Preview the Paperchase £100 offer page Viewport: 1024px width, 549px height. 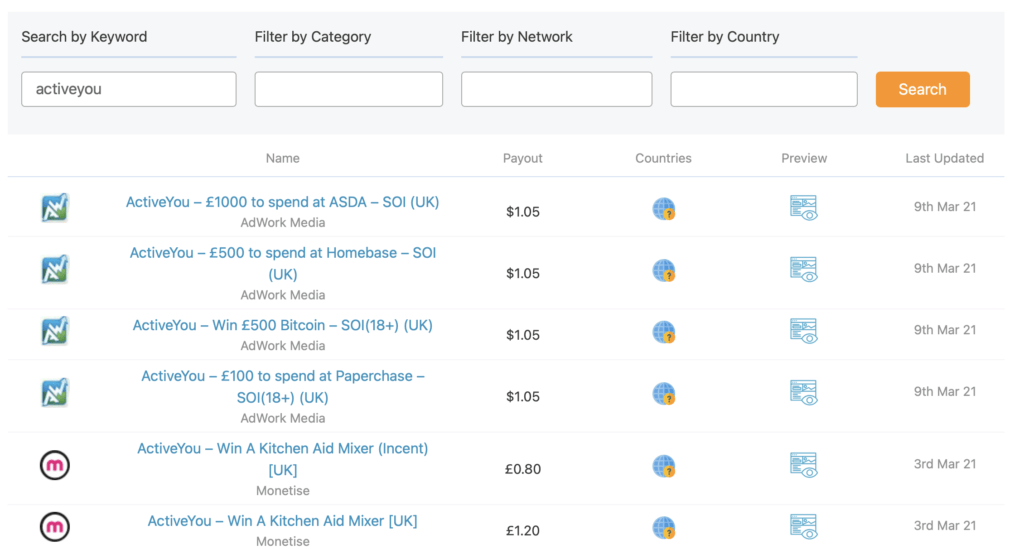point(804,392)
